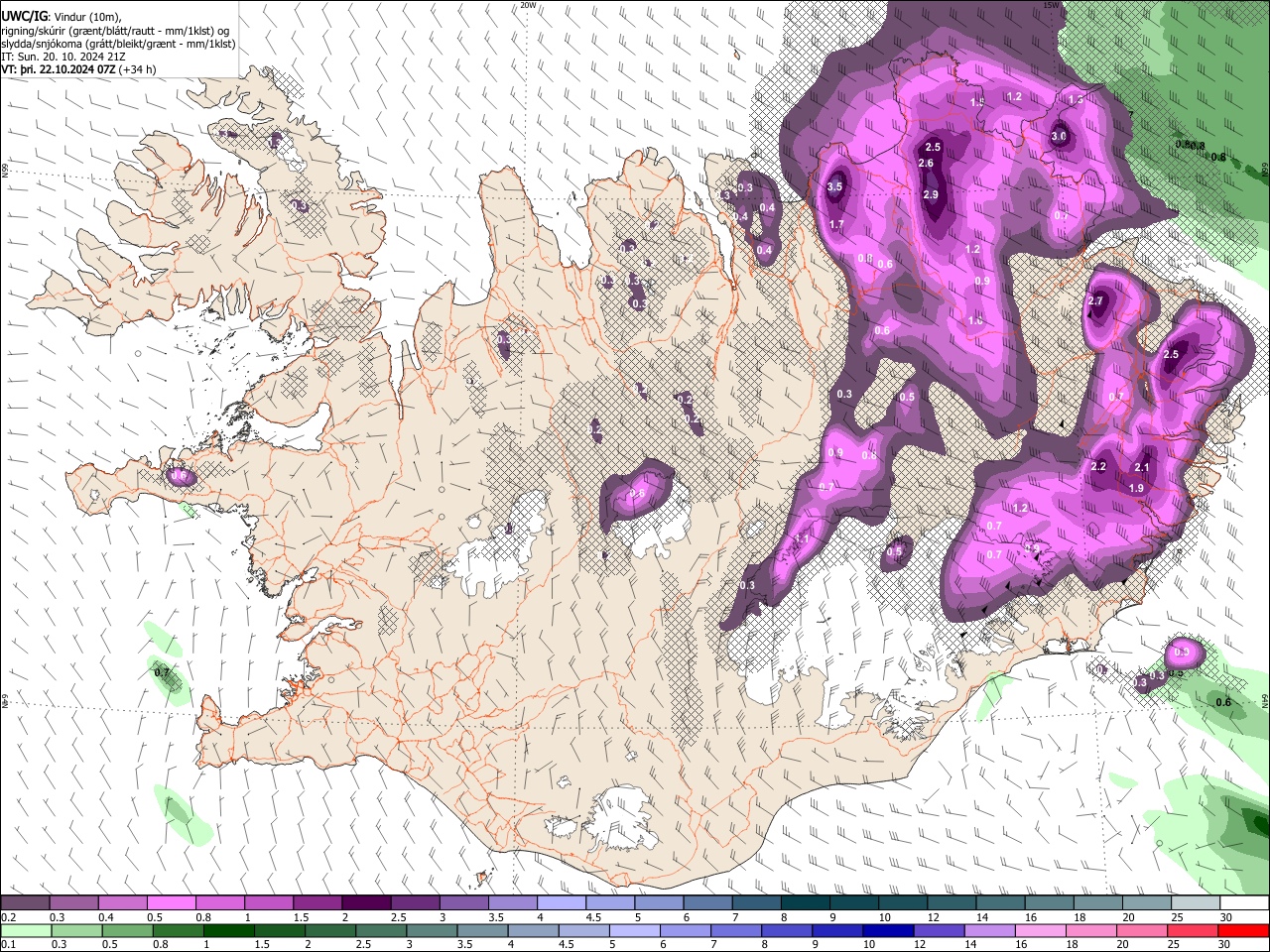The width and height of the screenshot is (1270, 952).
Task: Click upper legend swatch between 20 and 25
Action: point(1147,903)
